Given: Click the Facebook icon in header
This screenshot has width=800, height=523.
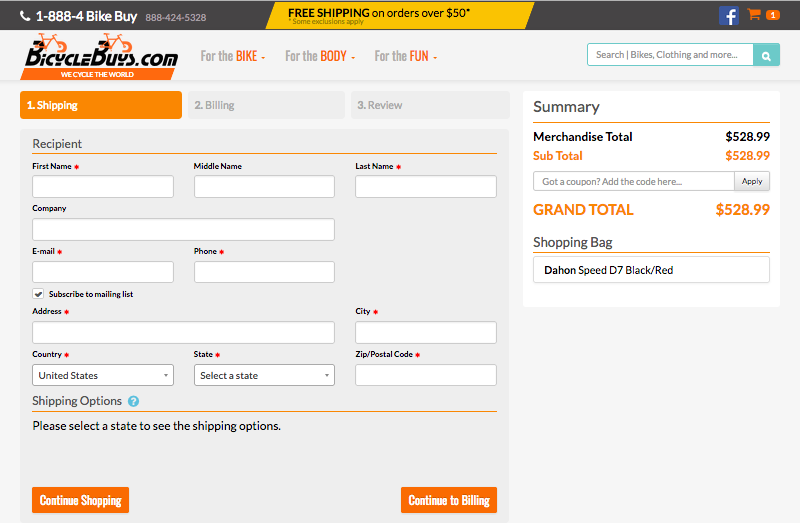Looking at the screenshot, I should point(728,15).
